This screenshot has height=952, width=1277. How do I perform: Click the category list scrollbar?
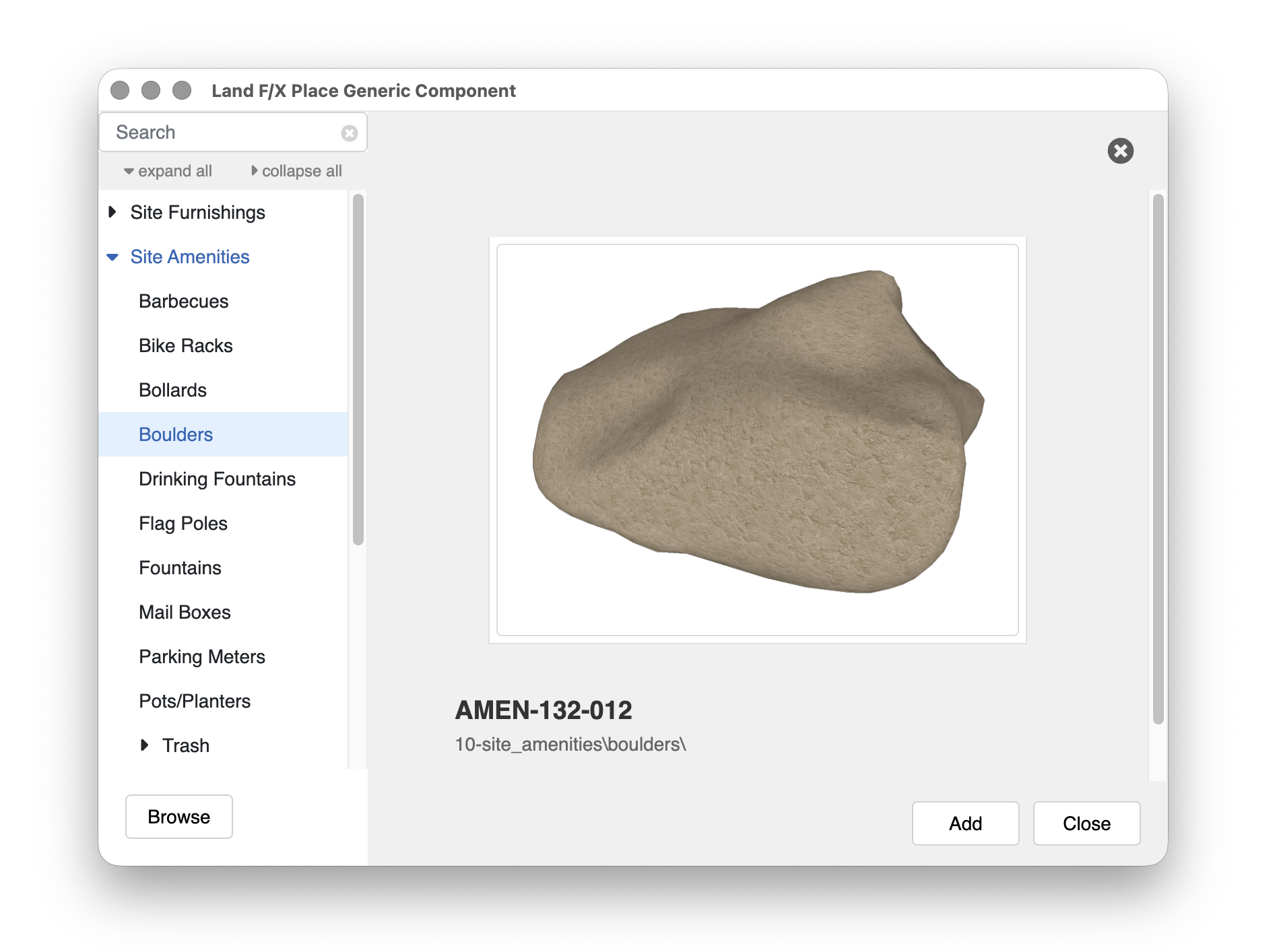358,370
